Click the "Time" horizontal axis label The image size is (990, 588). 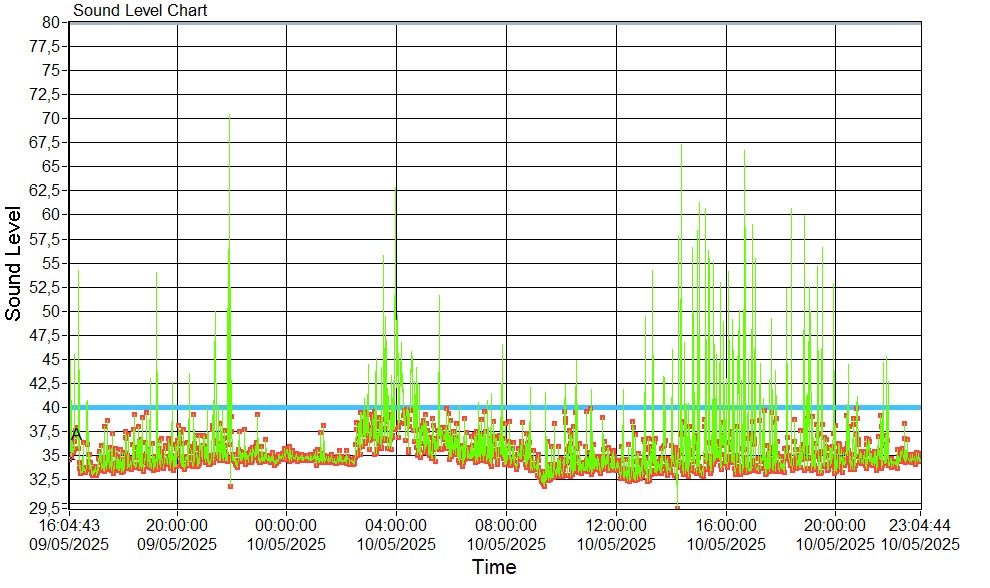tap(494, 568)
